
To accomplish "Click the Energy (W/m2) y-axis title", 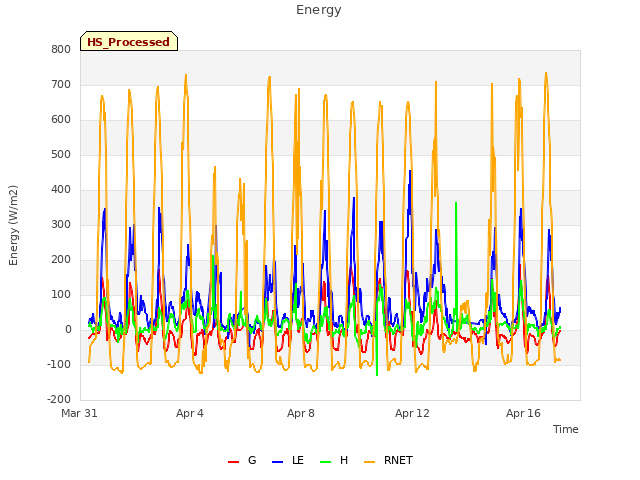I will pyautogui.click(x=13, y=225).
